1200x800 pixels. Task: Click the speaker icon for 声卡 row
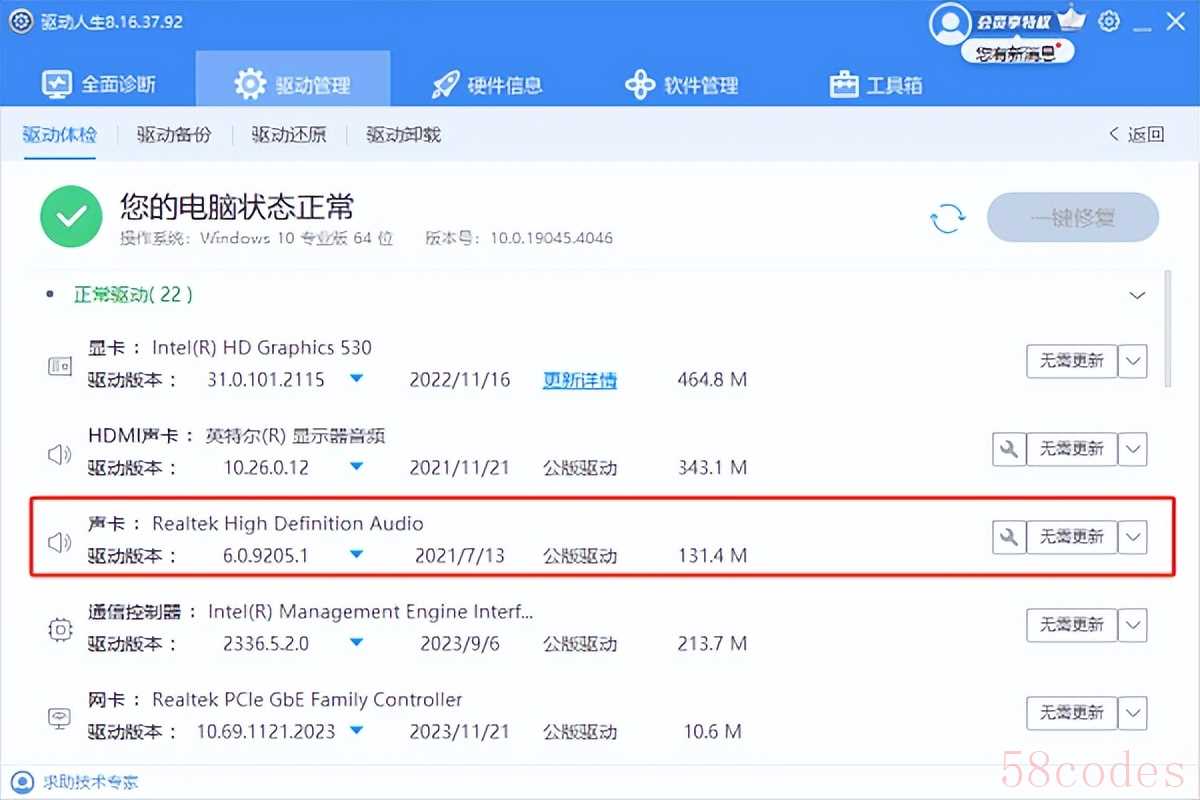60,543
